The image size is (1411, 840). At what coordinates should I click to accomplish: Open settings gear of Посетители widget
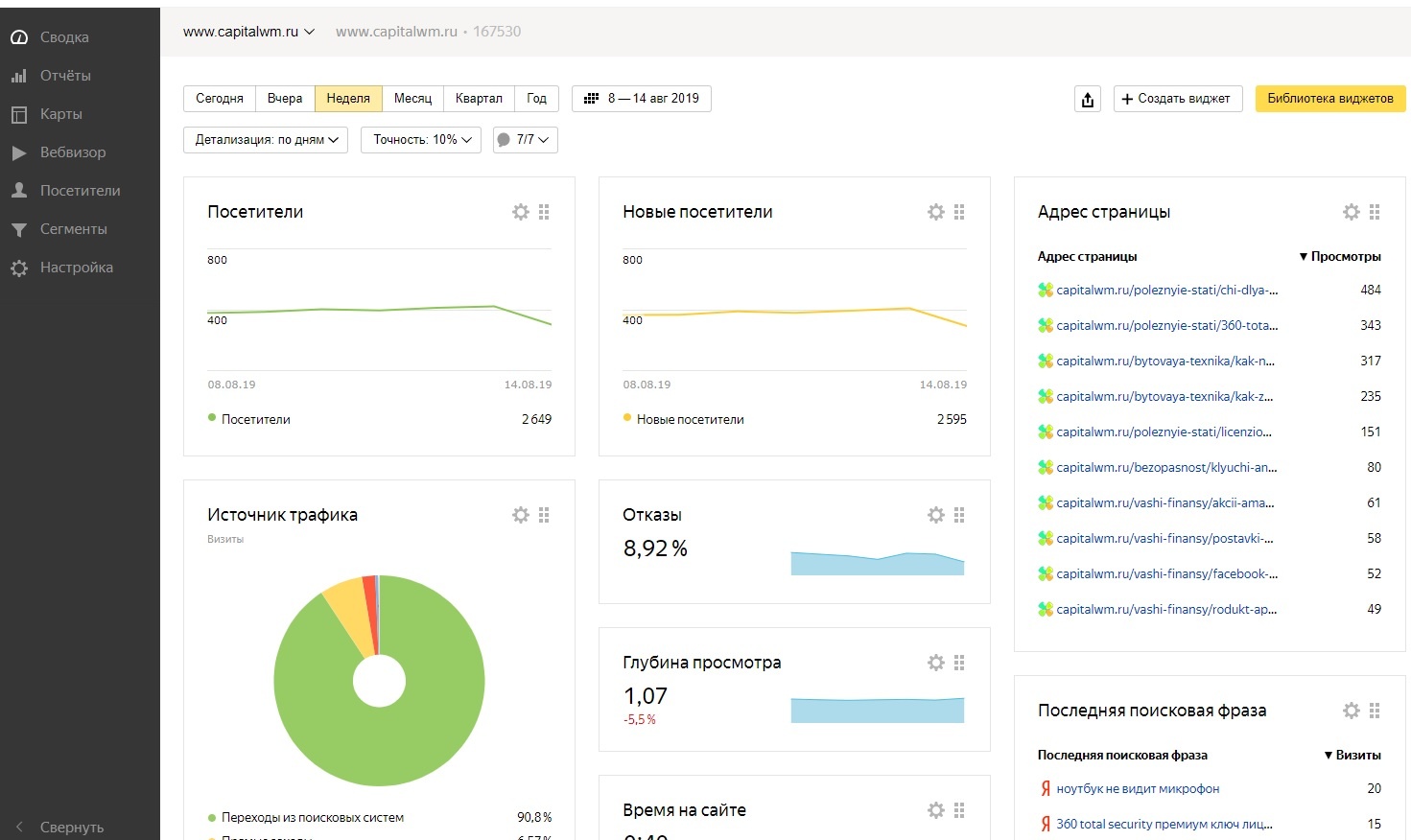(520, 212)
